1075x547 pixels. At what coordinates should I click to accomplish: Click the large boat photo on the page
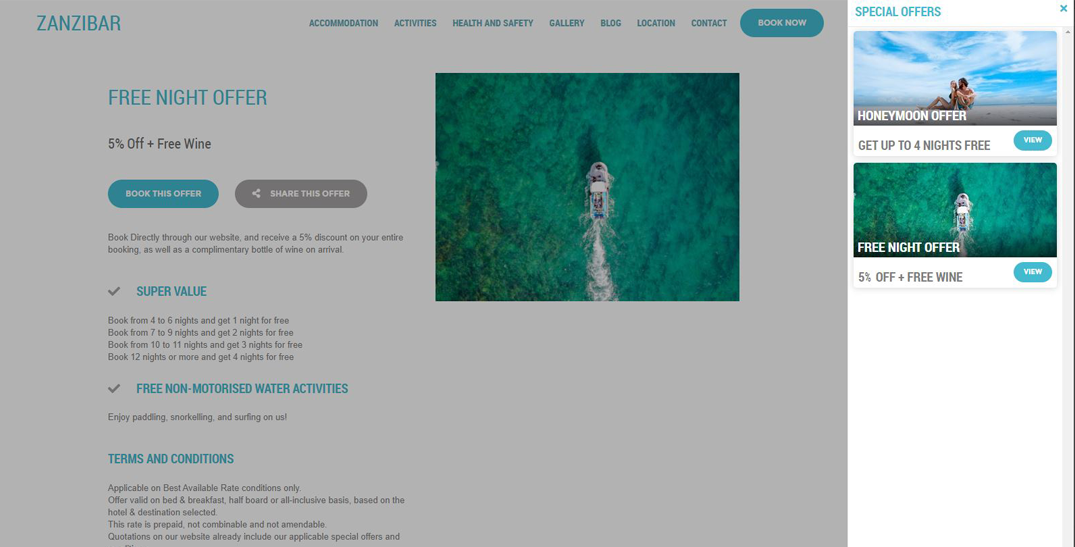[587, 186]
